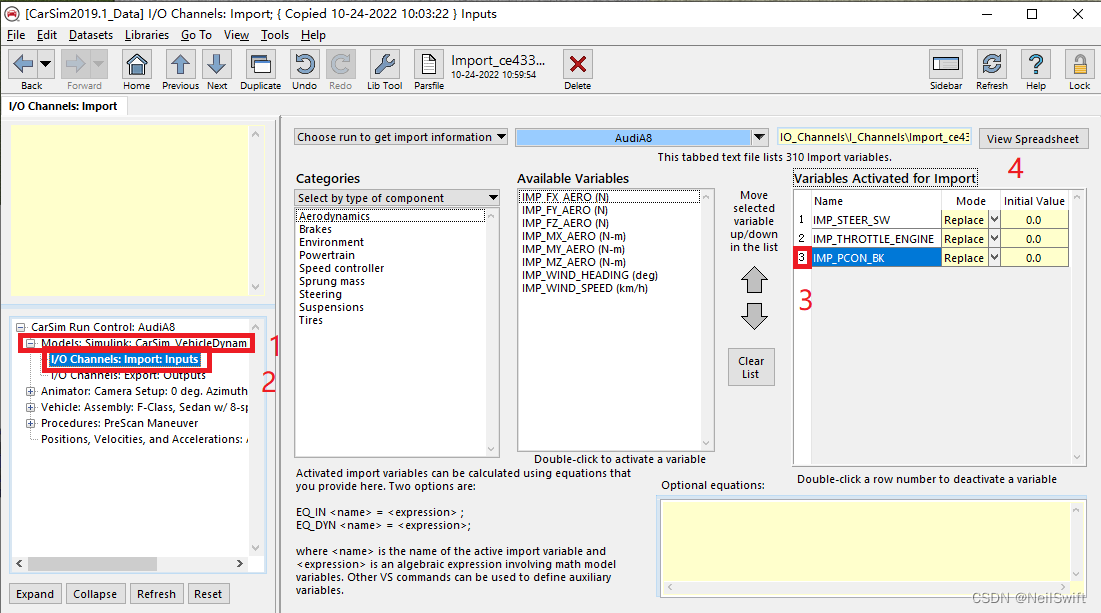Select the Brakes category
This screenshot has width=1101, height=613.
click(x=315, y=230)
